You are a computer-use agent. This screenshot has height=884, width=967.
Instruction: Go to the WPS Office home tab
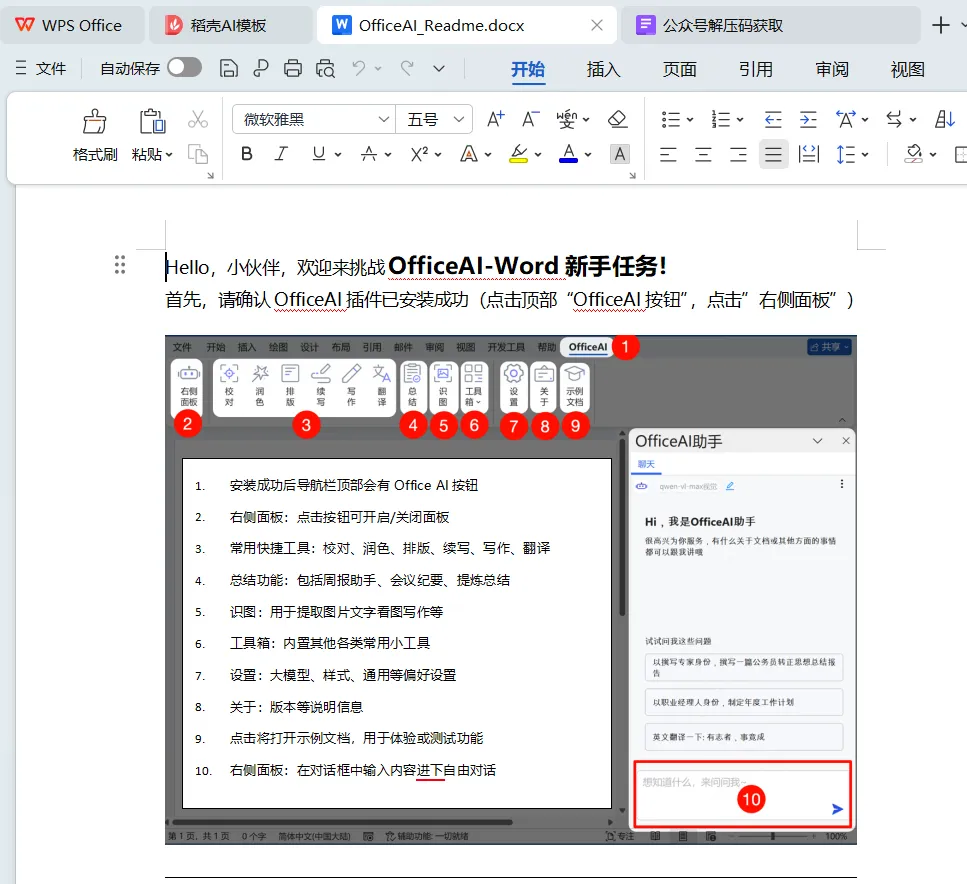[72, 25]
